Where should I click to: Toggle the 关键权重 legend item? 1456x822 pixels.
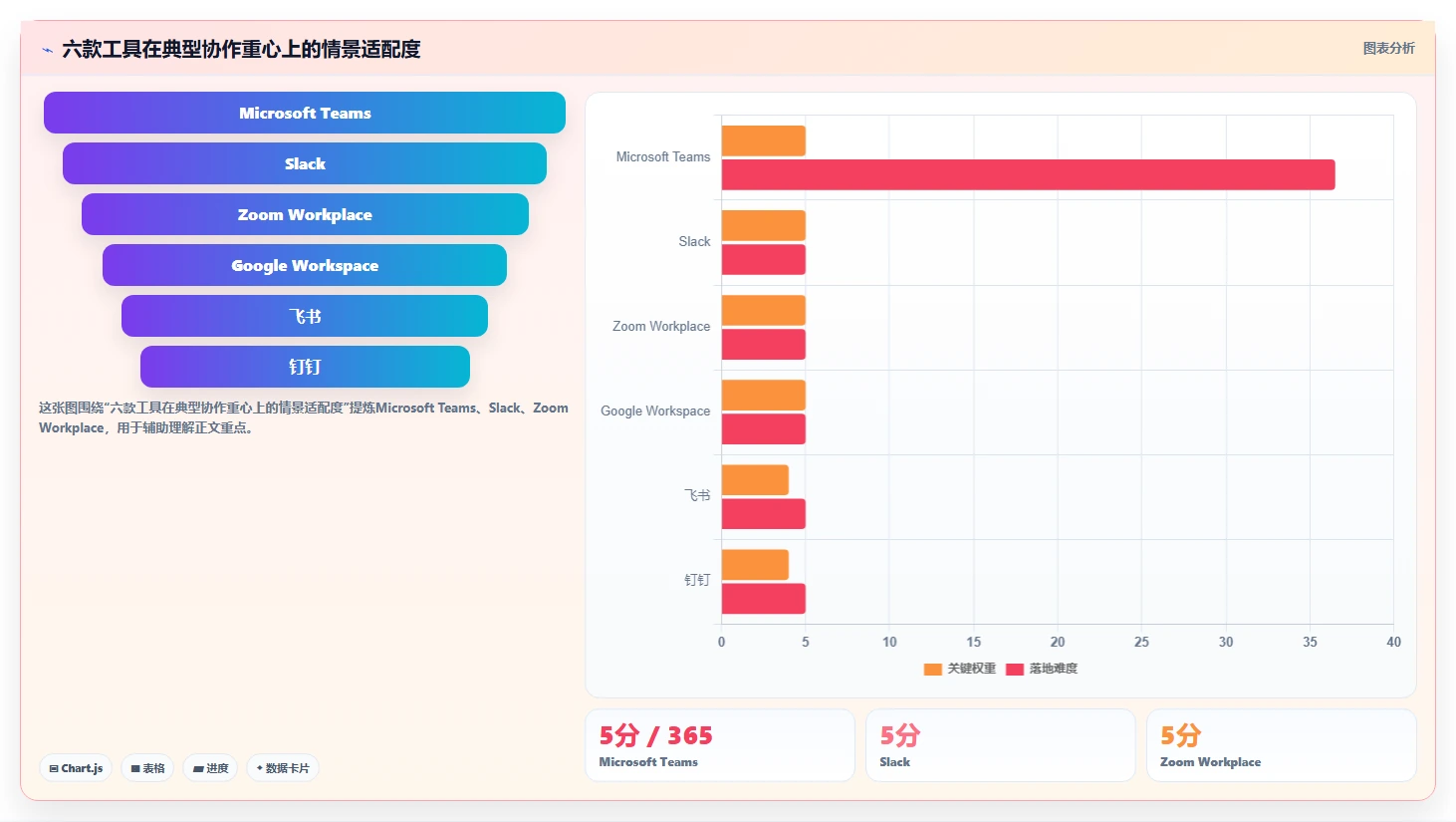pos(960,669)
